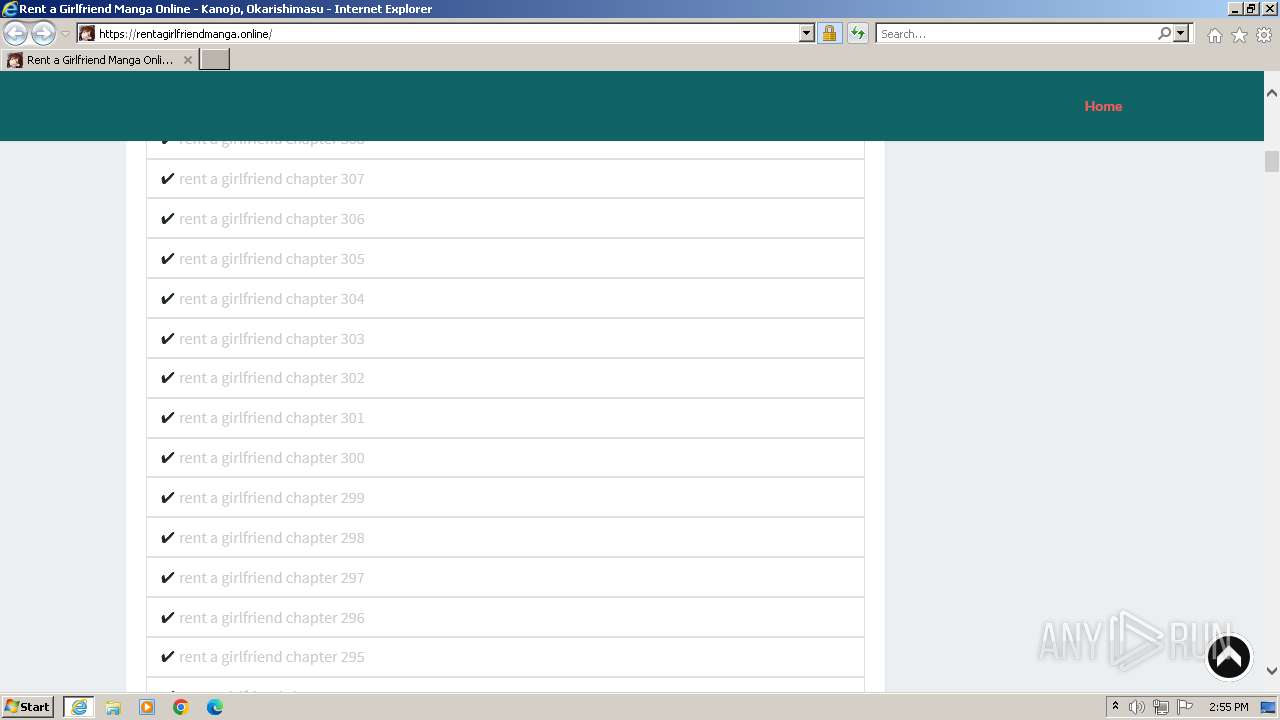Viewport: 1280px width, 720px height.
Task: Open rent a girlfriend chapter 303
Action: [271, 339]
